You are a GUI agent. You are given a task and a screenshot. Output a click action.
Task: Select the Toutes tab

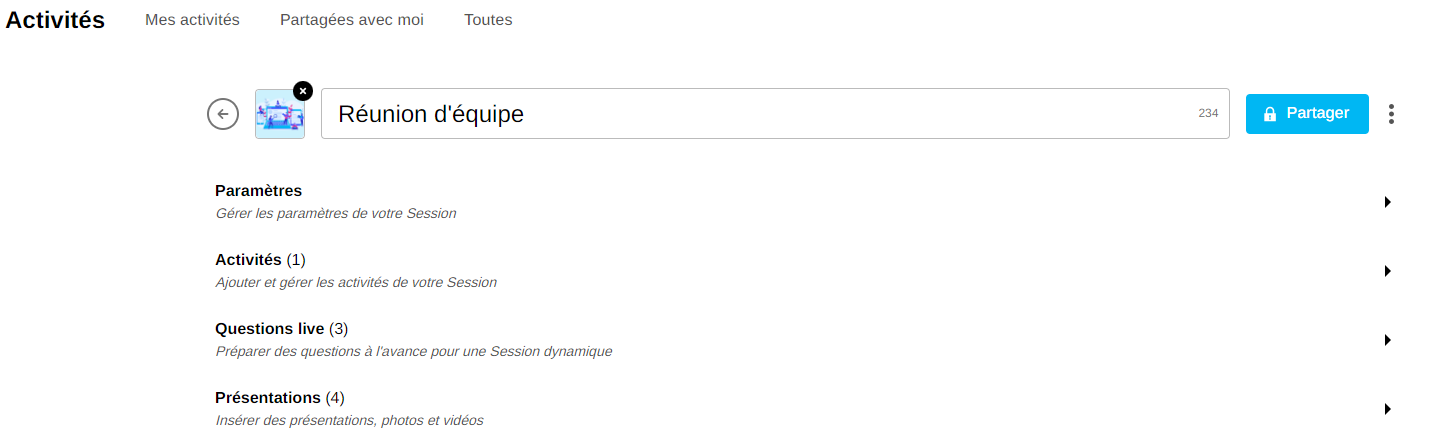488,20
